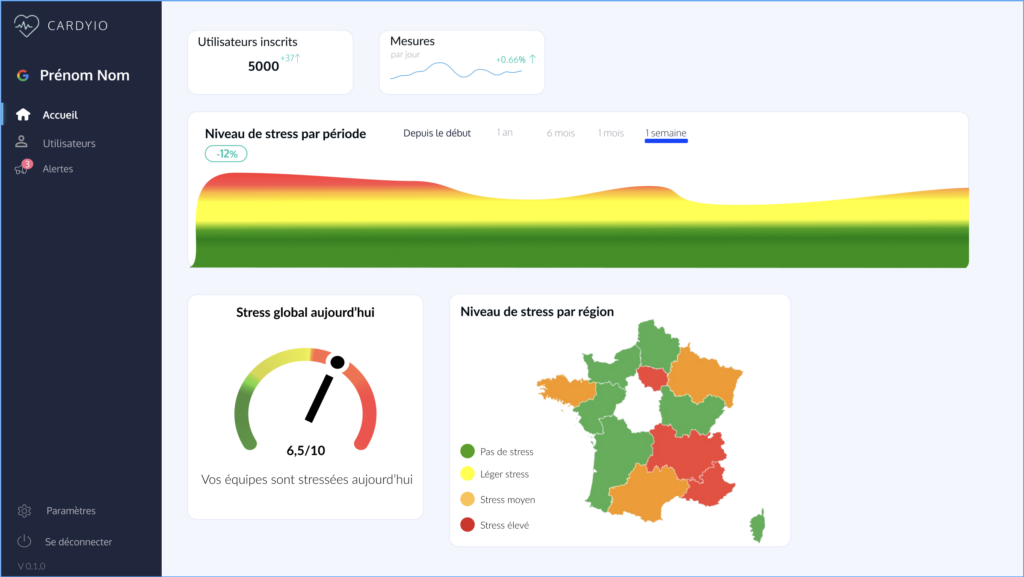The image size is (1024, 577).
Task: Click the -12% stress change badge
Action: pyautogui.click(x=226, y=154)
